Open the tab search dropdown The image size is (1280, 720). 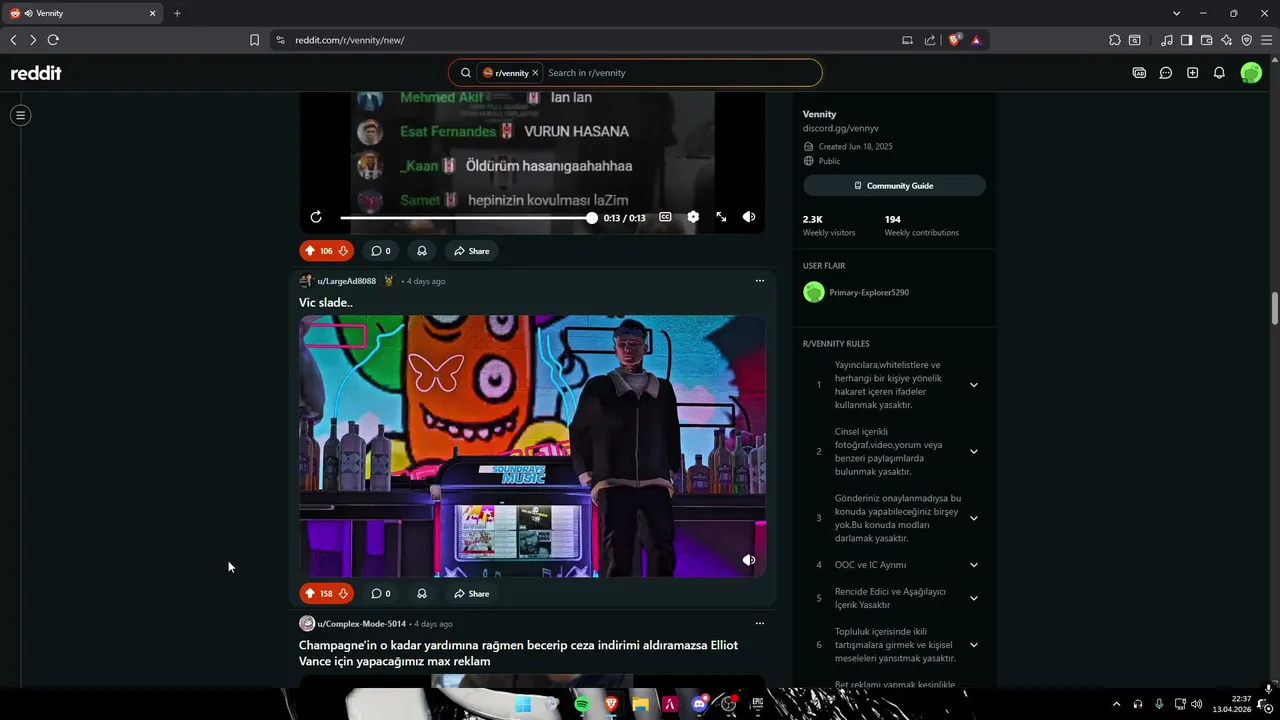(1176, 13)
